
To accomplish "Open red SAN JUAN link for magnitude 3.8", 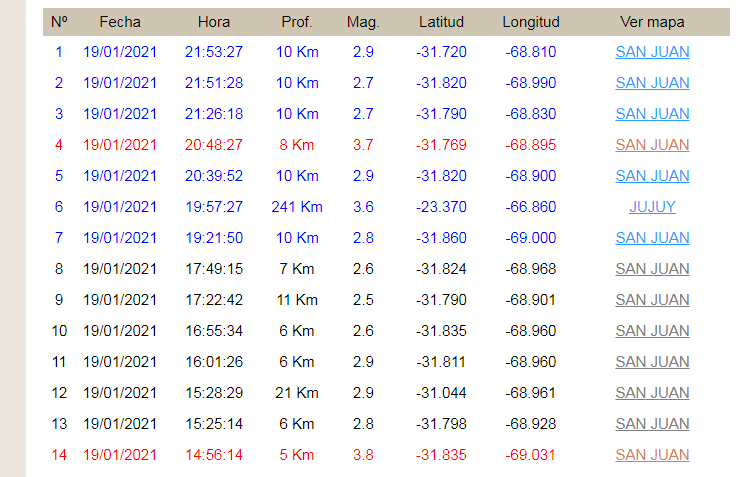I will (652, 455).
